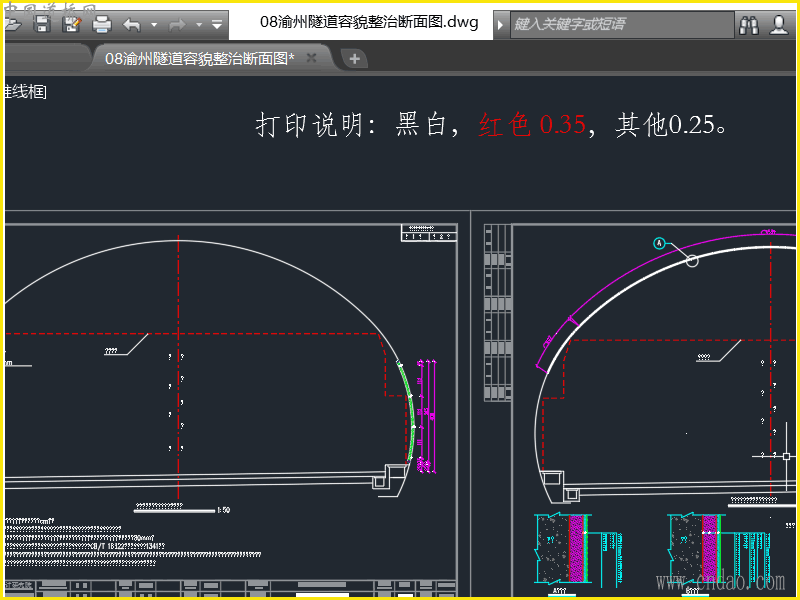Close the 08渝州隧道容貌整治断面图 drawing tab
Screen dimensions: 800x600
coord(311,58)
